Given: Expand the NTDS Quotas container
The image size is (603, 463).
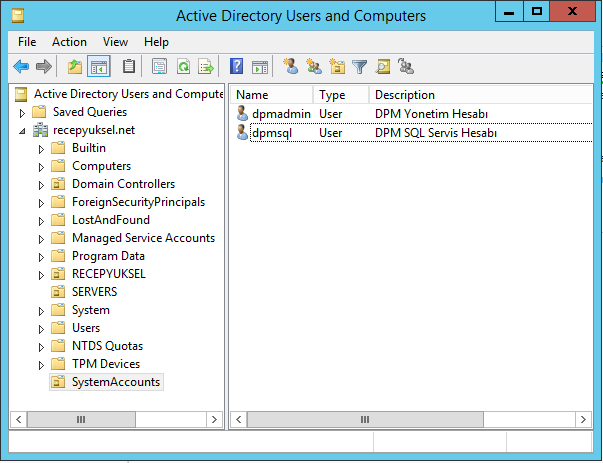Looking at the screenshot, I should (x=41, y=347).
